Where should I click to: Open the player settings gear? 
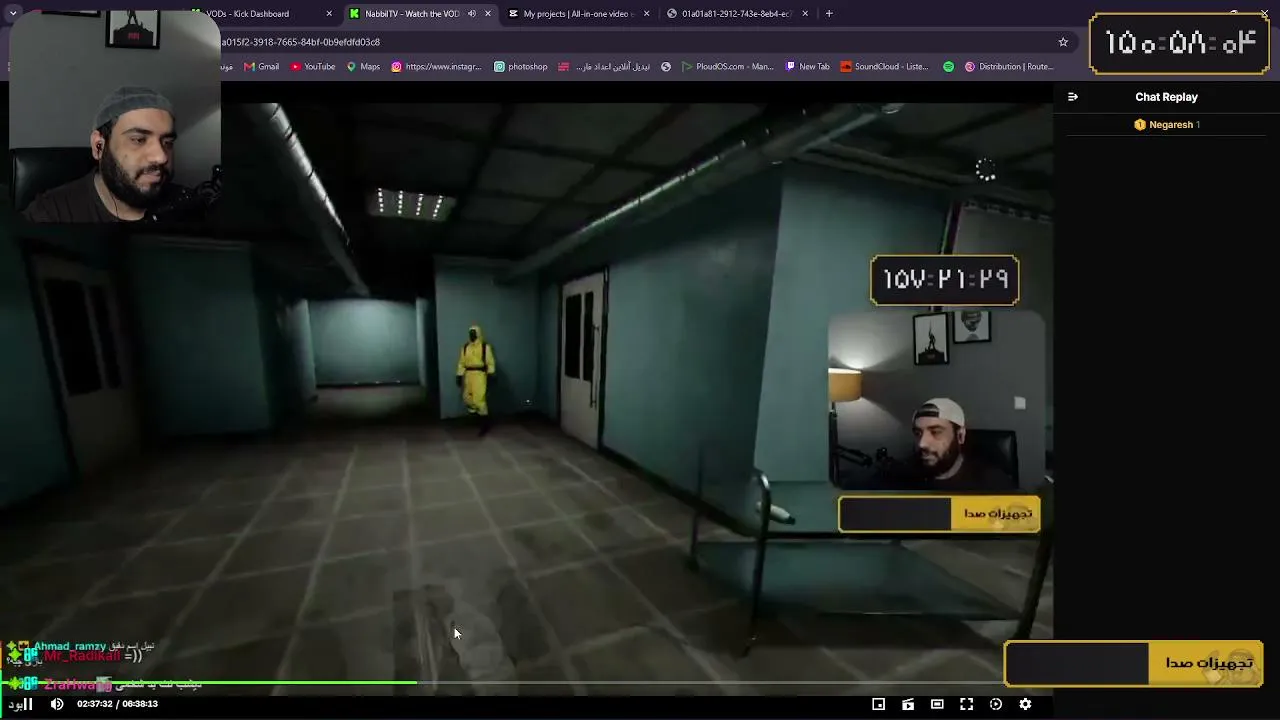point(1025,704)
